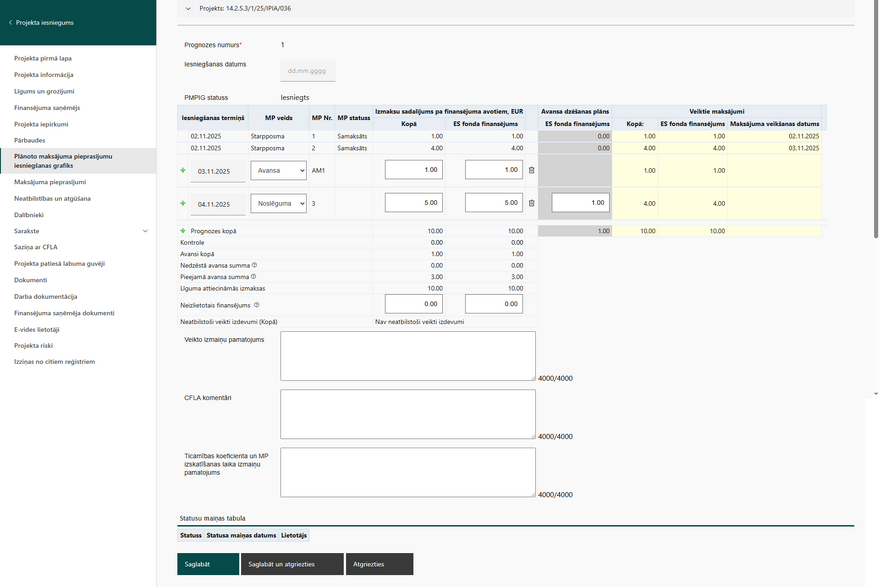The image size is (880, 587).
Task: Click the Iesniegšanas datums date field
Action: coord(308,71)
